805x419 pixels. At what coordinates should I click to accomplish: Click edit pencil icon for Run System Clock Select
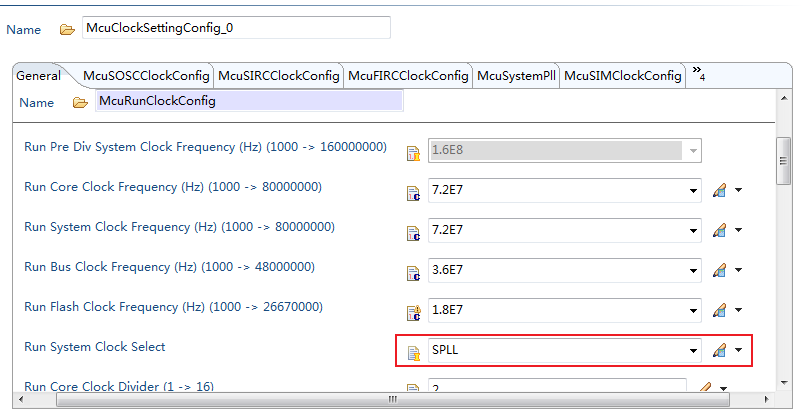719,350
